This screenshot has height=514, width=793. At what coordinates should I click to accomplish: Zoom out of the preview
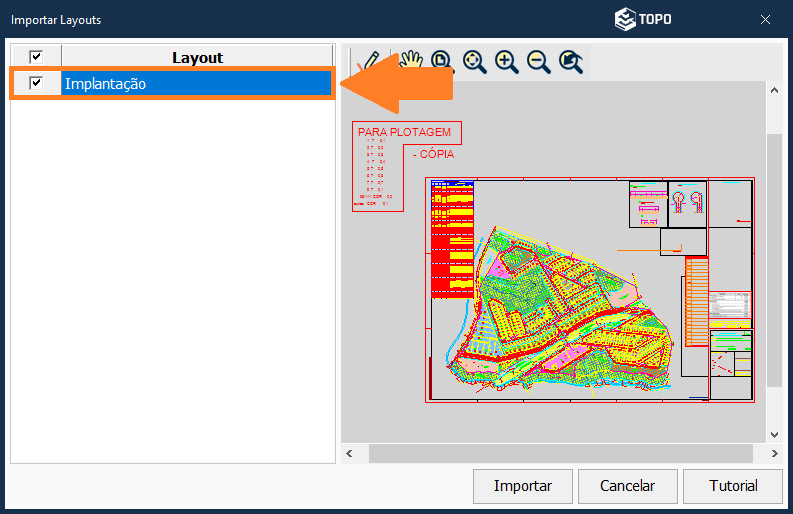[538, 62]
